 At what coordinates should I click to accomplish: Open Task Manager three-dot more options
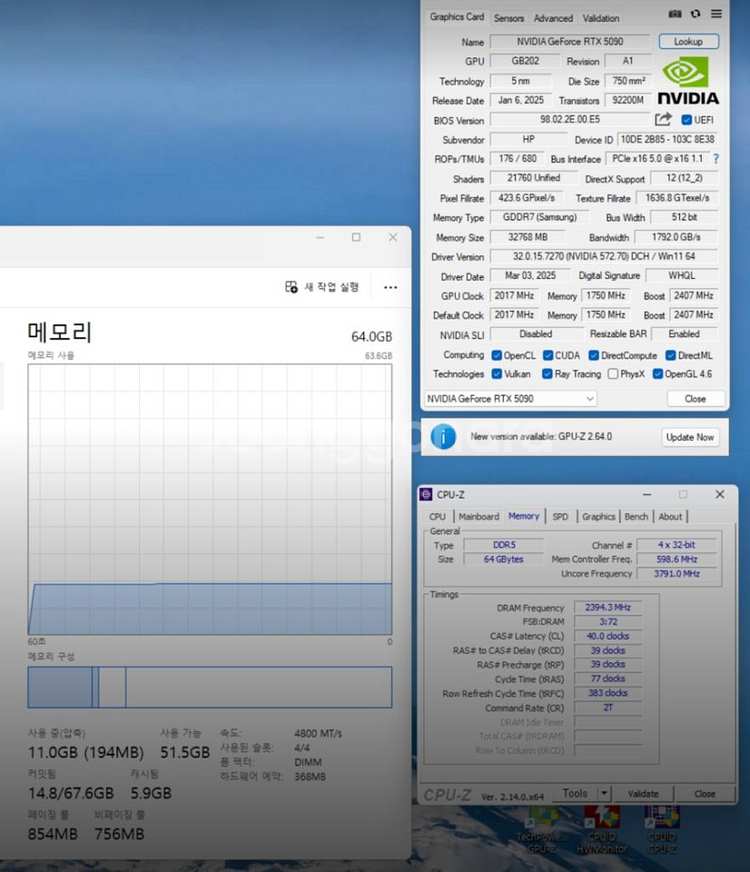click(390, 288)
